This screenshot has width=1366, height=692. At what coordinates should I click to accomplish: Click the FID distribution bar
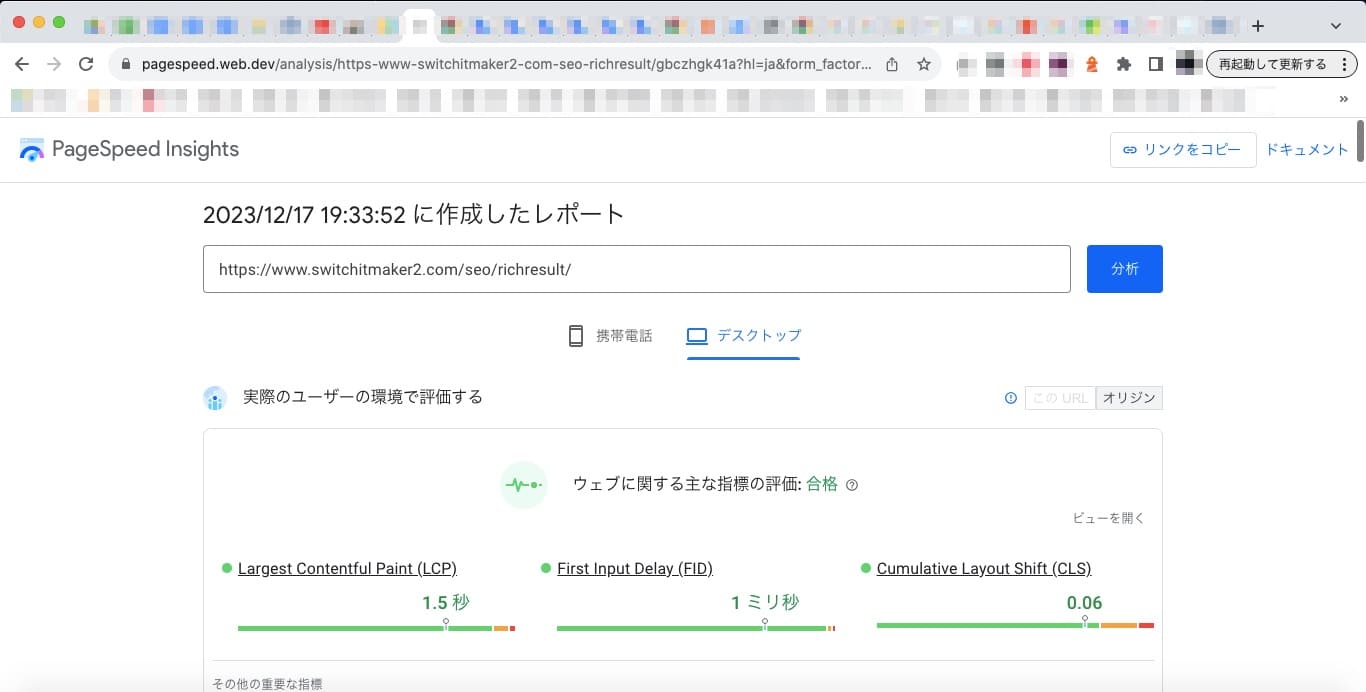696,628
